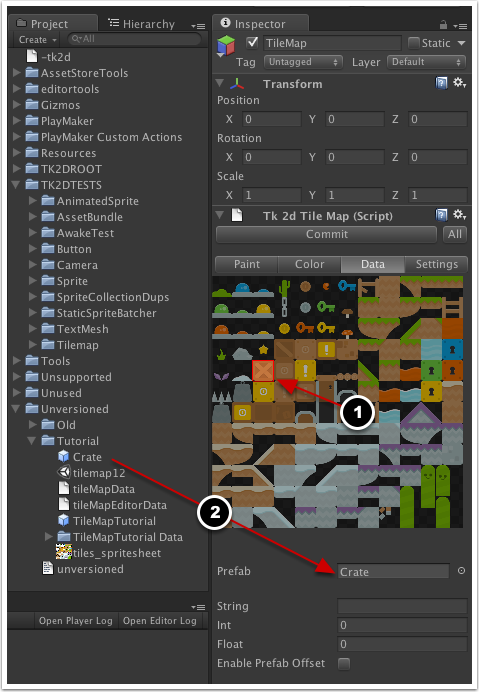This screenshot has height=692, width=479.
Task: Click the Position X field
Action: pos(272,119)
